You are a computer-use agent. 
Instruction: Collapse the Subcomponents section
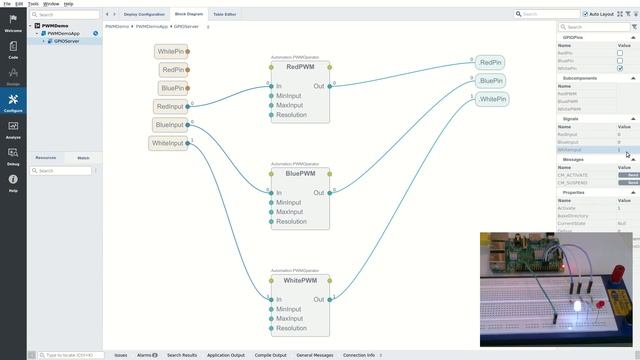pyautogui.click(x=633, y=78)
